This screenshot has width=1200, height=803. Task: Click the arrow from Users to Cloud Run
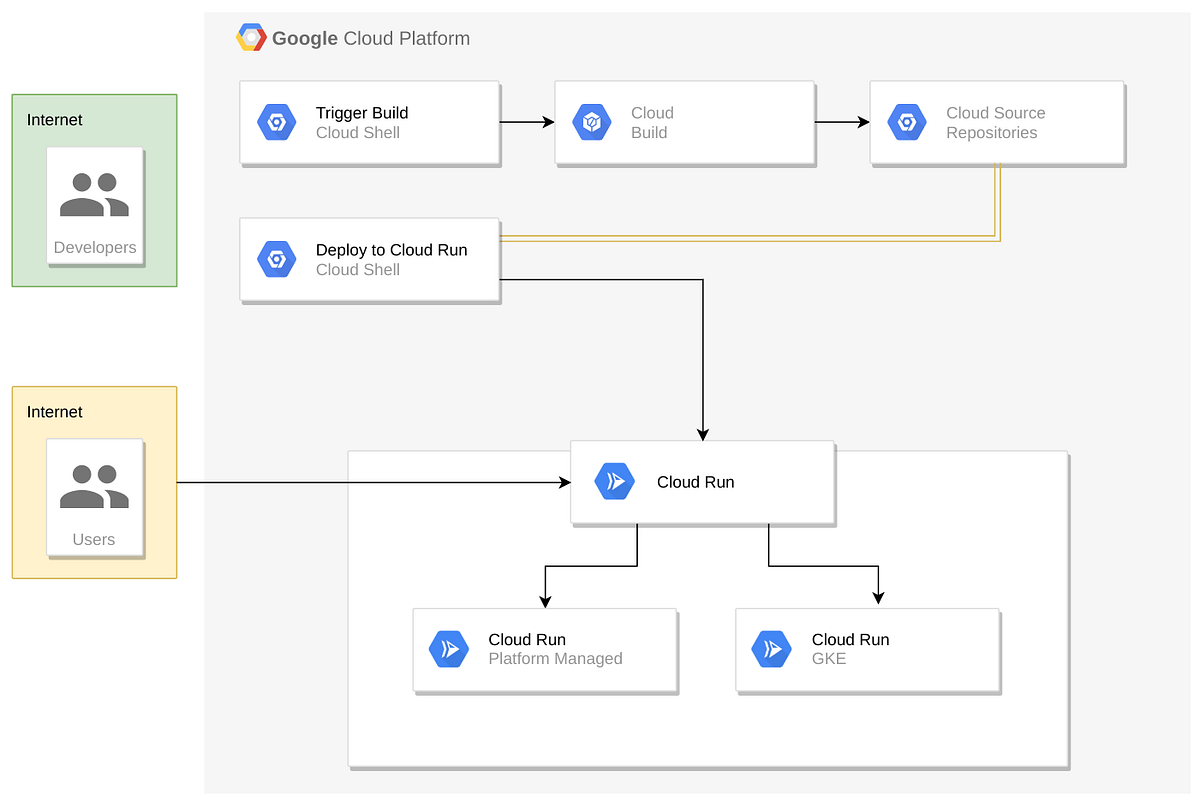tap(370, 481)
